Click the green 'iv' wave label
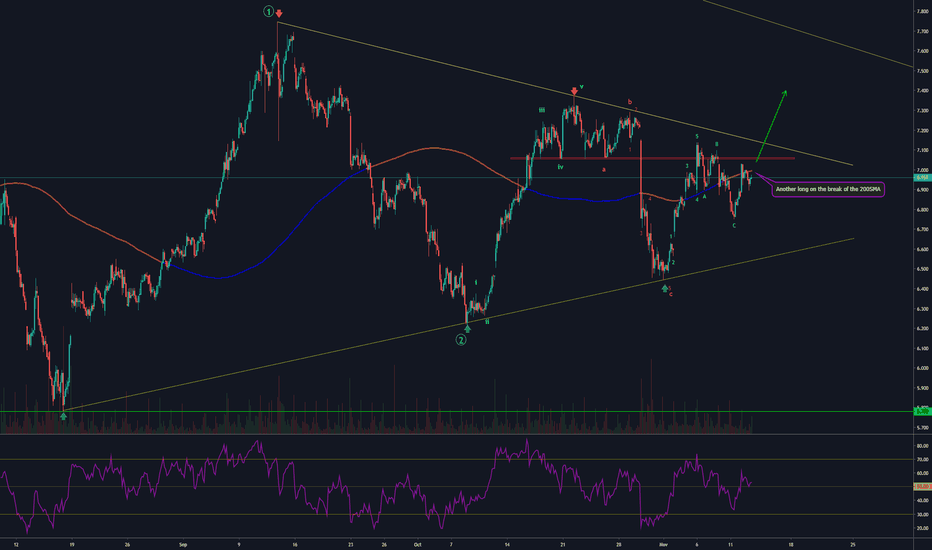This screenshot has height=550, width=932. [561, 167]
